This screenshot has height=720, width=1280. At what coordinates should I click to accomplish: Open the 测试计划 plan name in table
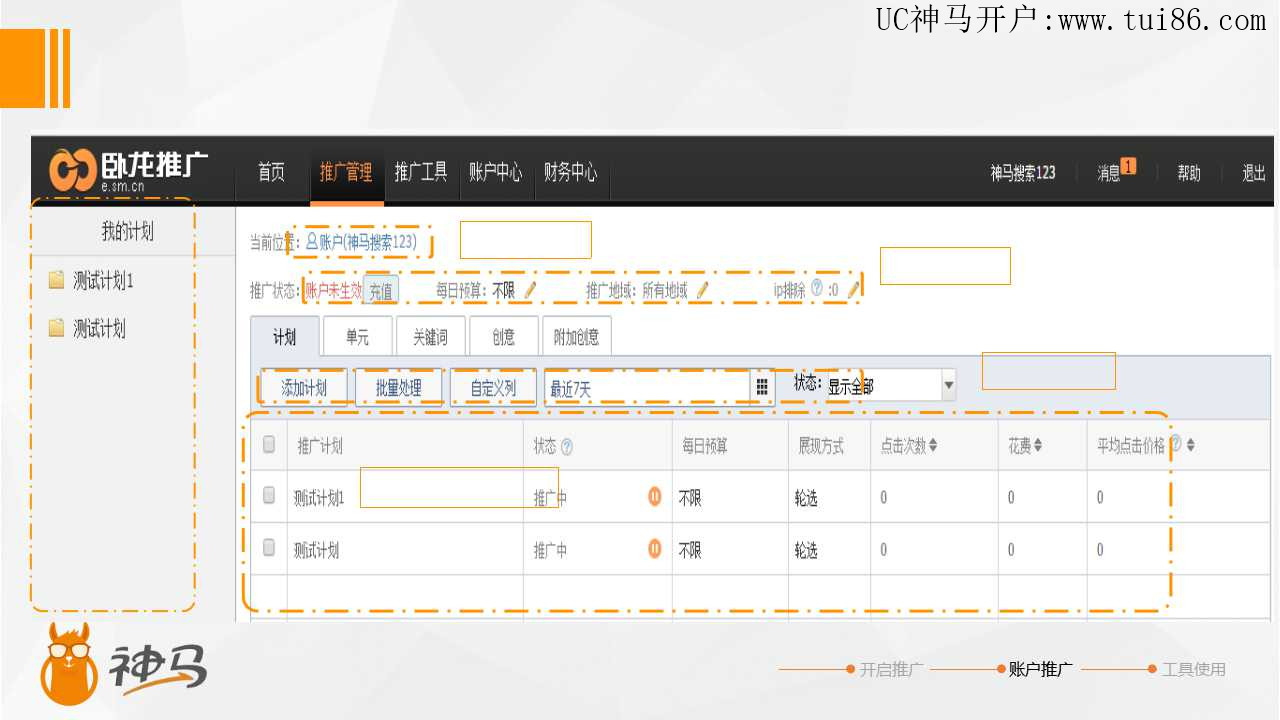click(x=316, y=550)
